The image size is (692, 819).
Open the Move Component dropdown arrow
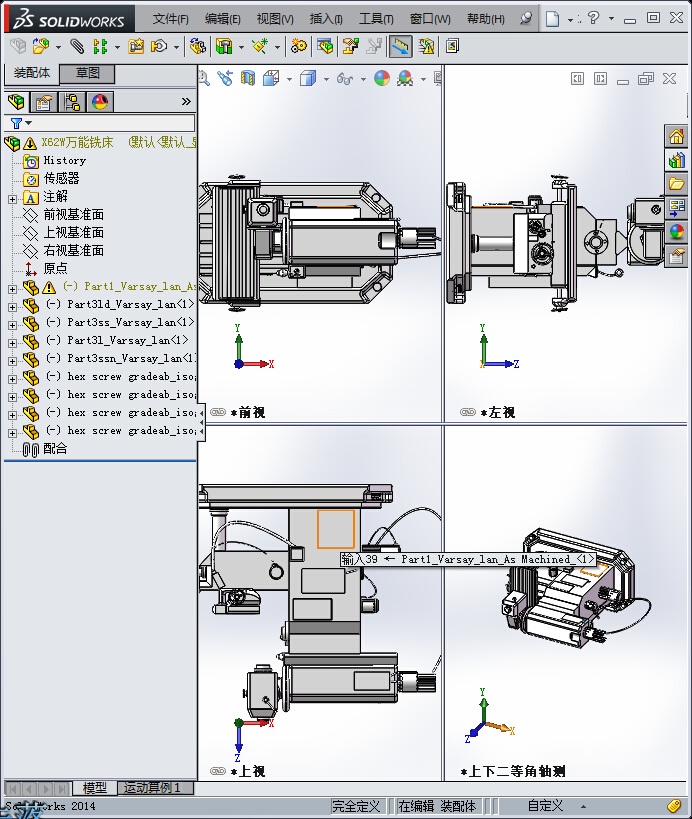(177, 47)
